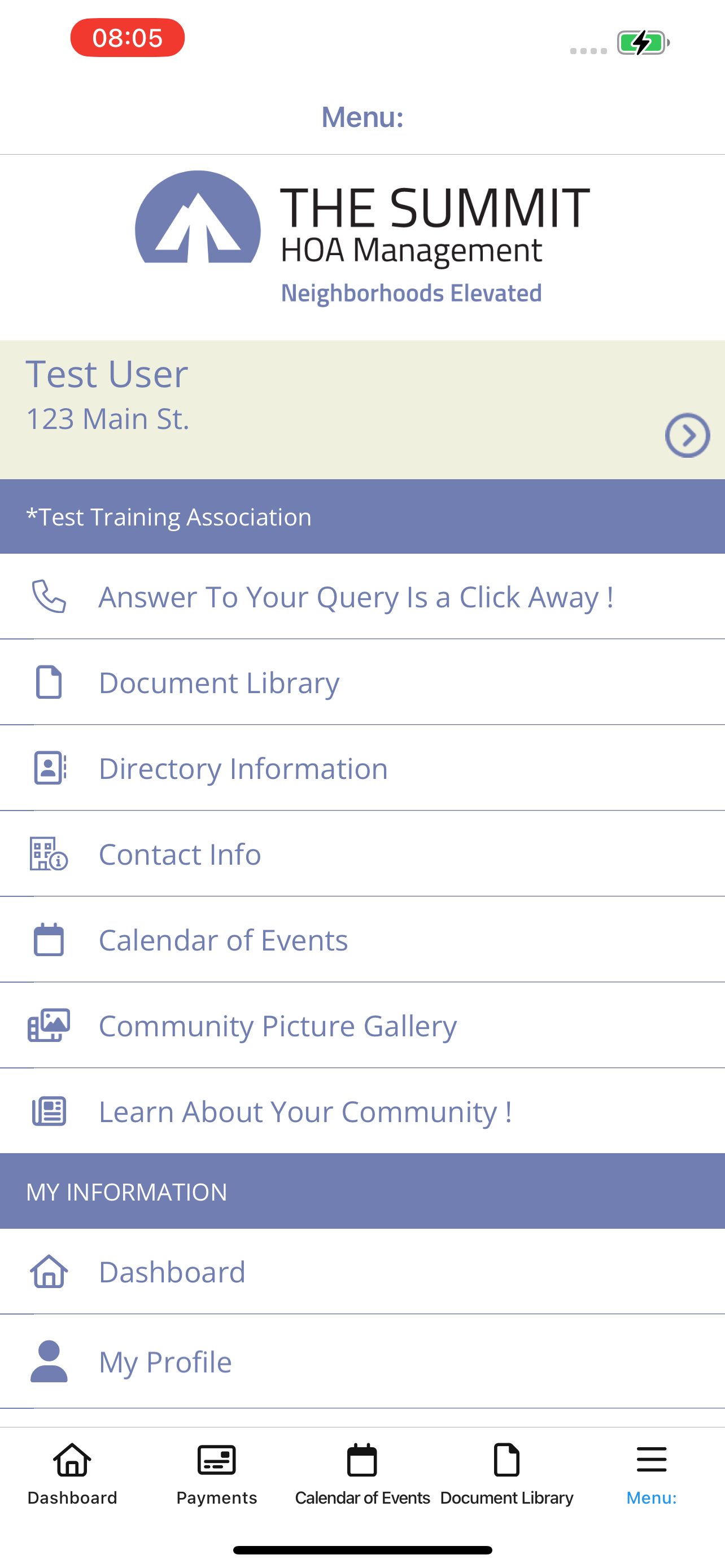725x1568 pixels.
Task: Tap the Calendar of Events list icon
Action: tap(49, 939)
